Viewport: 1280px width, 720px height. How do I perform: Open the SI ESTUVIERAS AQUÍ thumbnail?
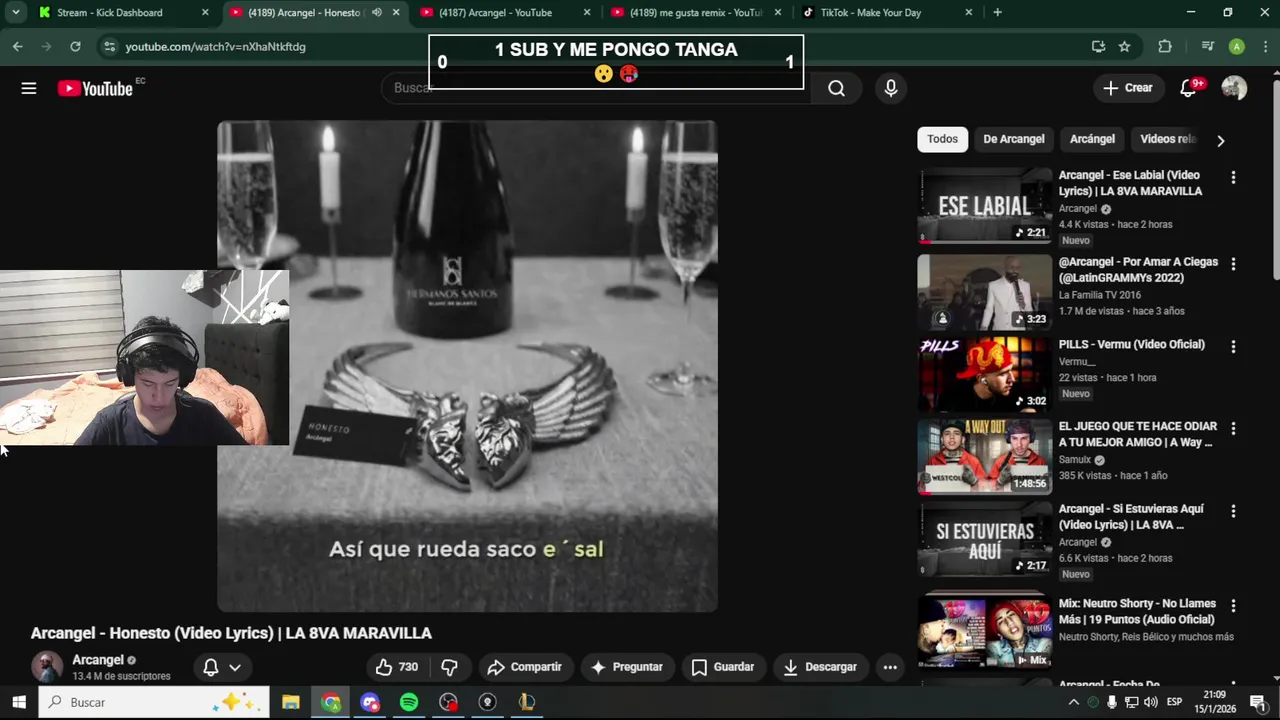[x=985, y=540]
